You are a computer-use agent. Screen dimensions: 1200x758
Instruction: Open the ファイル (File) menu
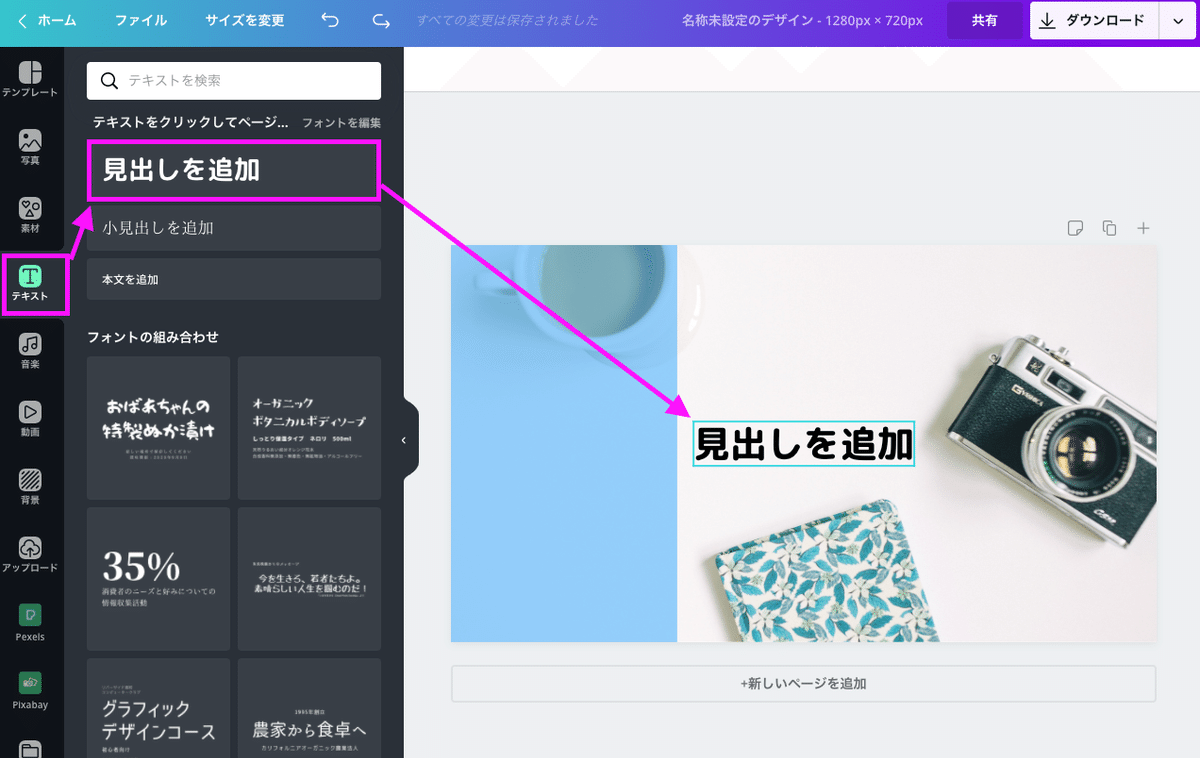(x=141, y=20)
